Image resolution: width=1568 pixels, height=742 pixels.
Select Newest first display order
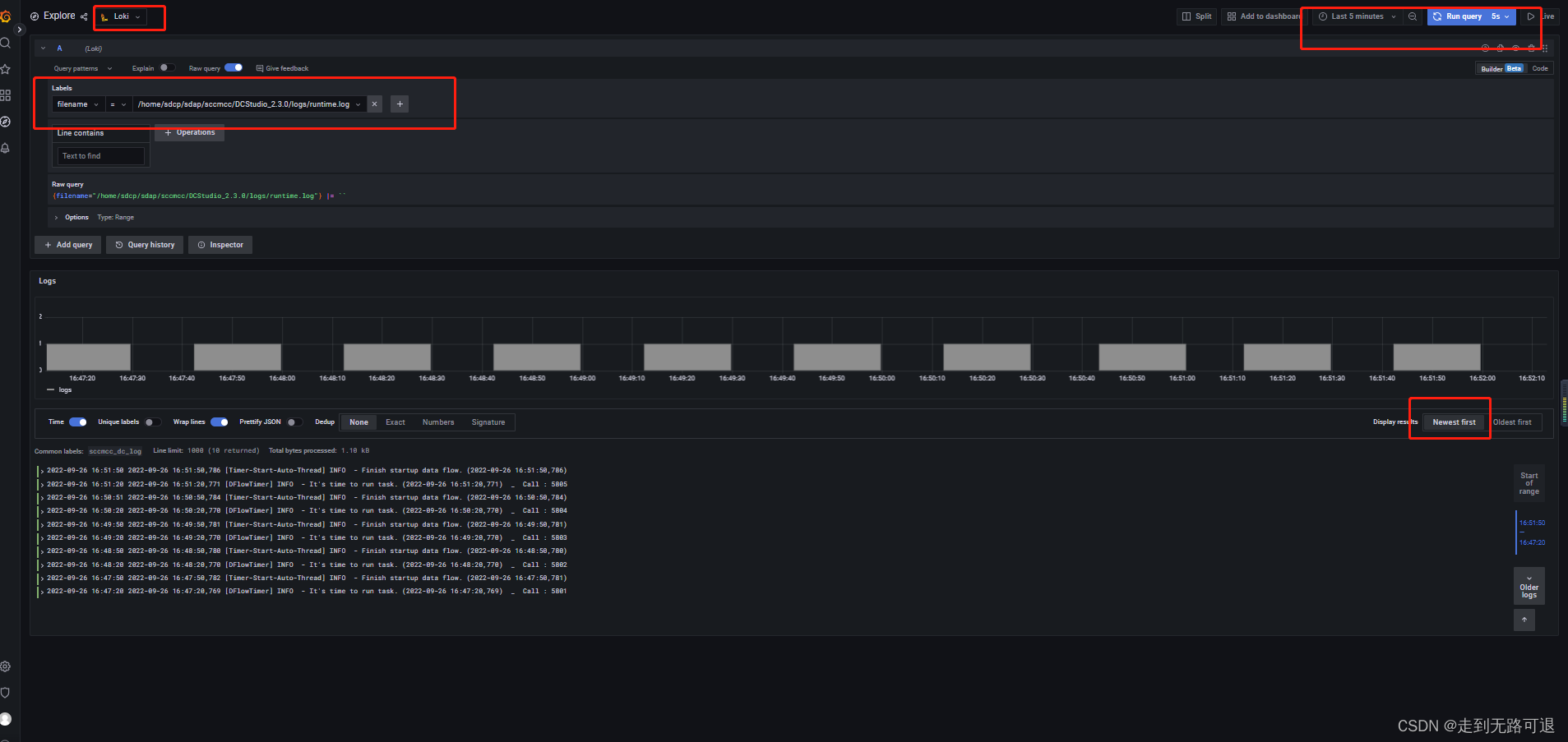point(1454,422)
